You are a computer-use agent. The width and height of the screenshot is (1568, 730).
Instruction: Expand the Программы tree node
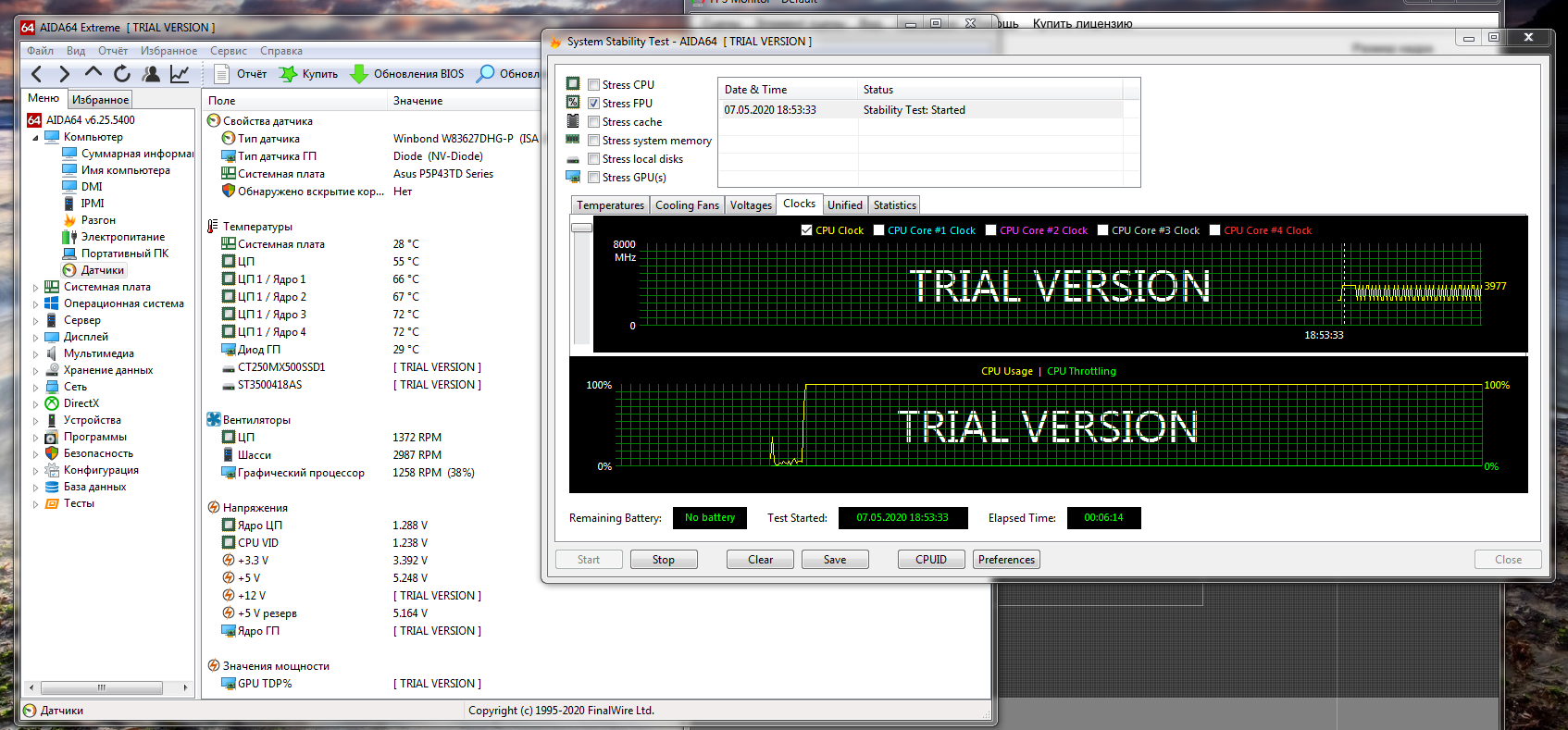click(x=36, y=438)
